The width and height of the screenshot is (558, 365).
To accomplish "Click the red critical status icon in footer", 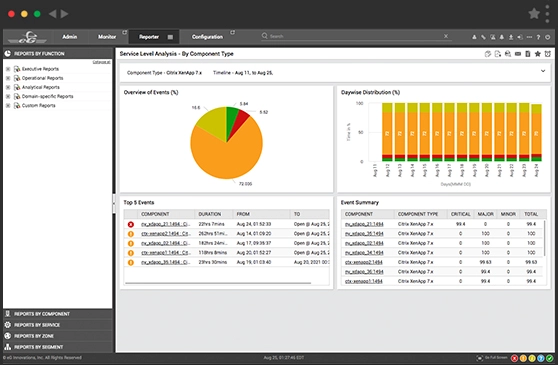I will (515, 358).
